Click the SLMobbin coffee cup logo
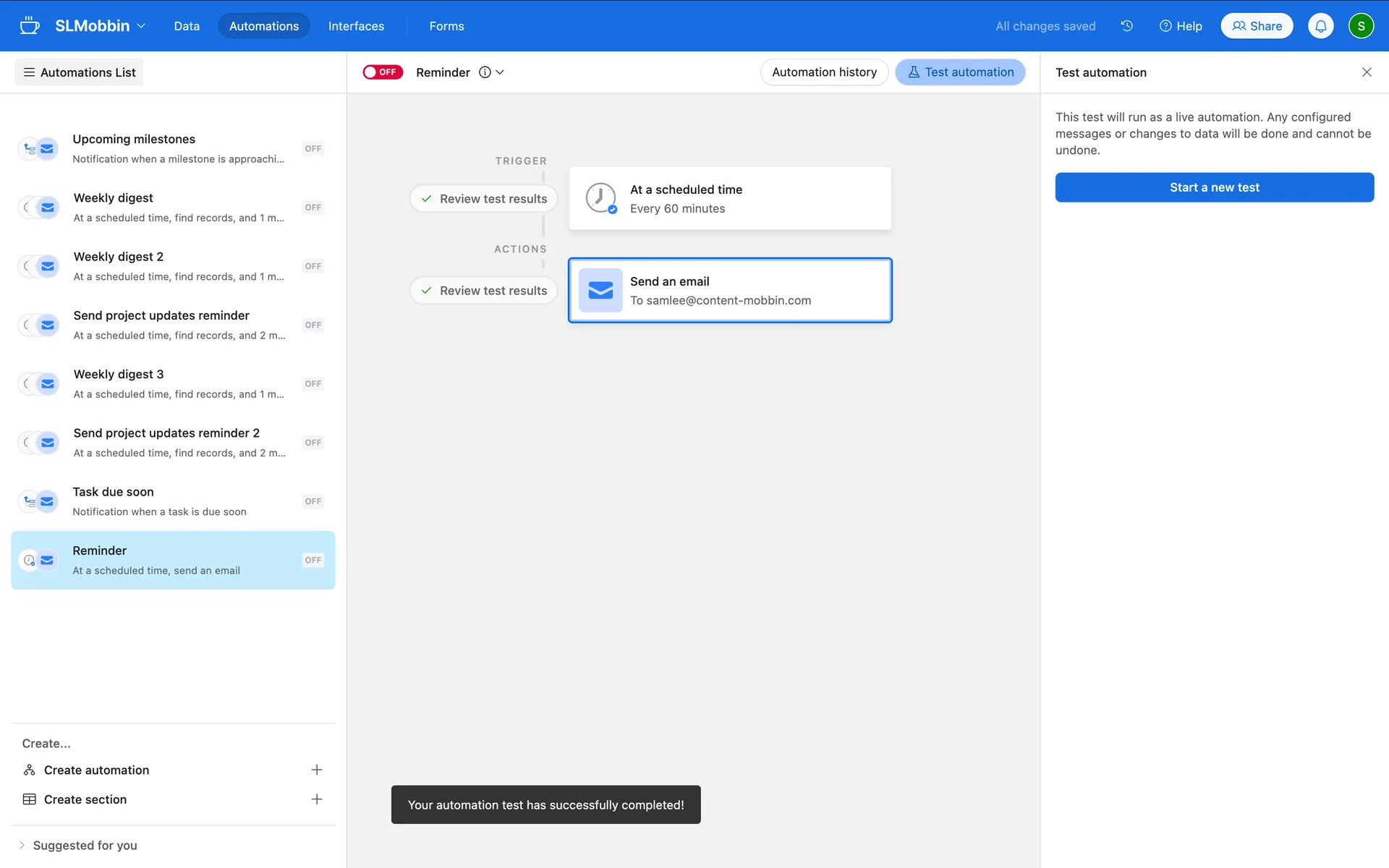 tap(30, 26)
